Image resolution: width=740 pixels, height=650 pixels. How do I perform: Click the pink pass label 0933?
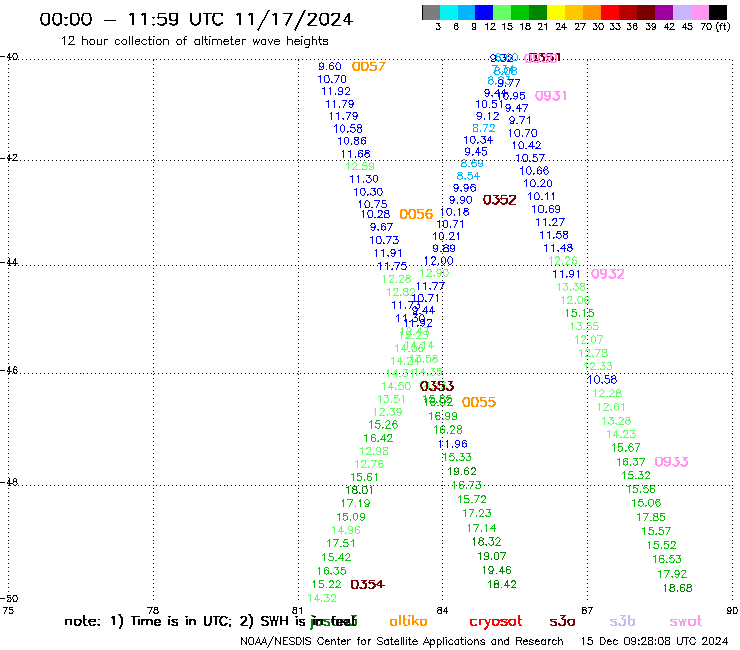coord(672,462)
